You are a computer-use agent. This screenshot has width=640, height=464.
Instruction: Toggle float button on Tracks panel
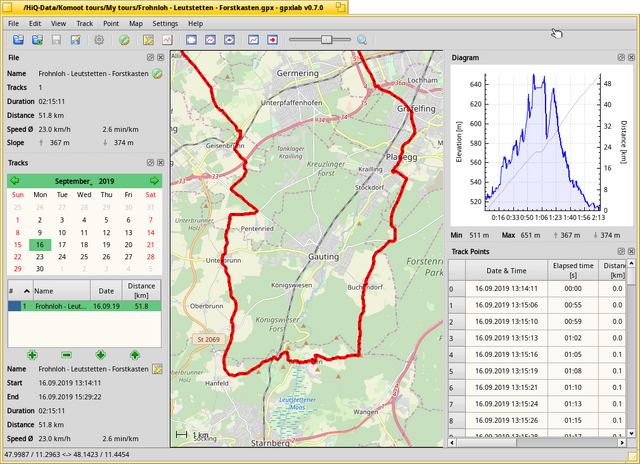(x=150, y=163)
